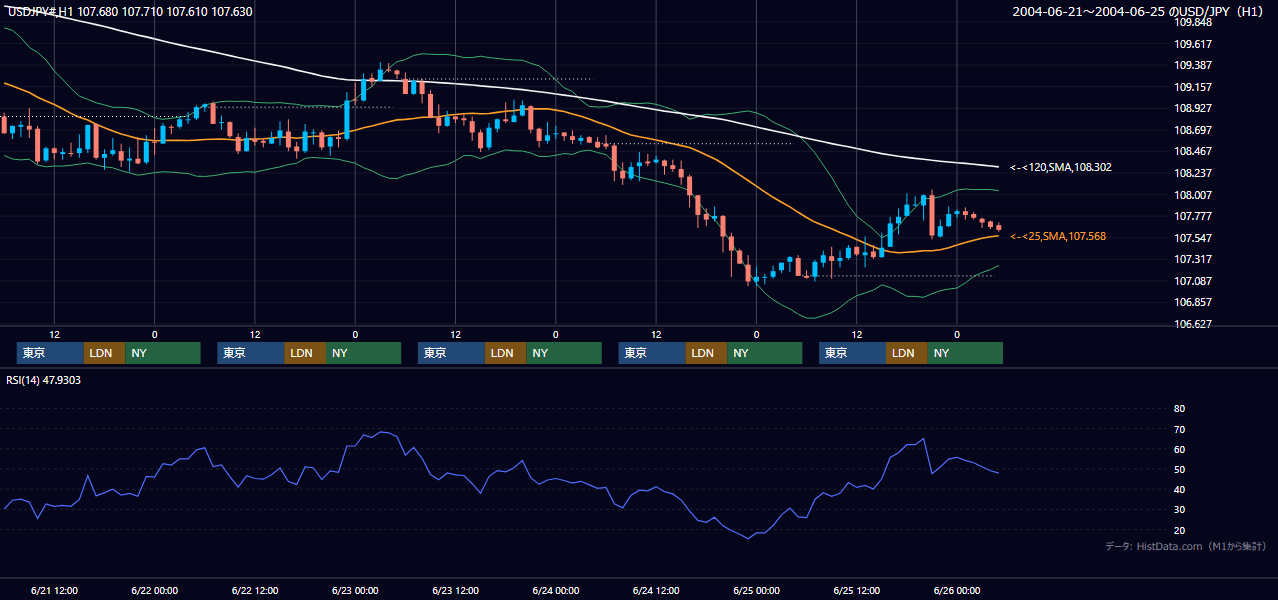Click the chart title 2004-06-21〜2004-06-25 のUSD/JPY

[x=1138, y=12]
